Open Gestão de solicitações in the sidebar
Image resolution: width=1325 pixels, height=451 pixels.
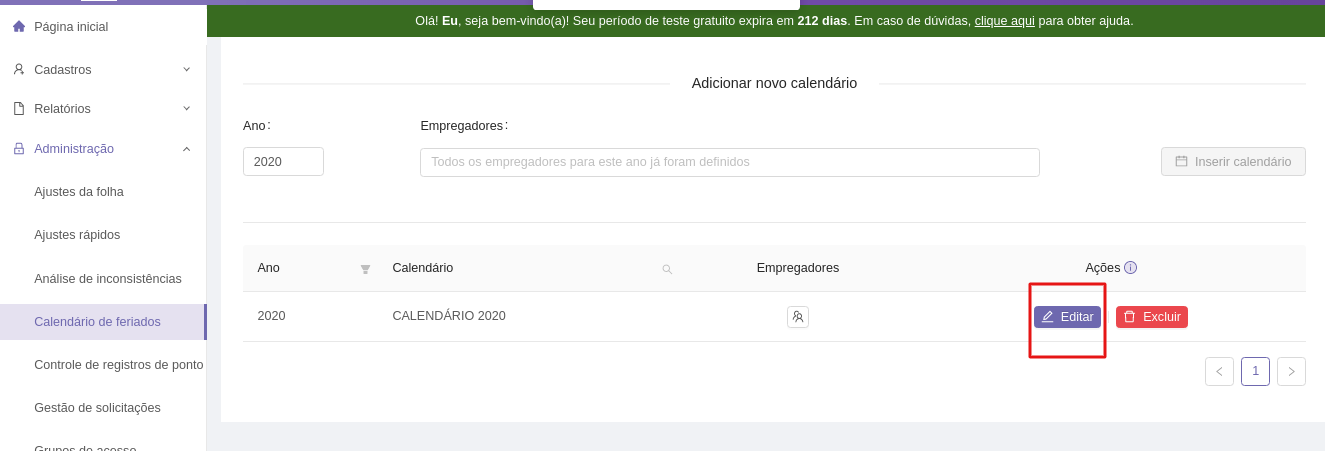point(97,408)
